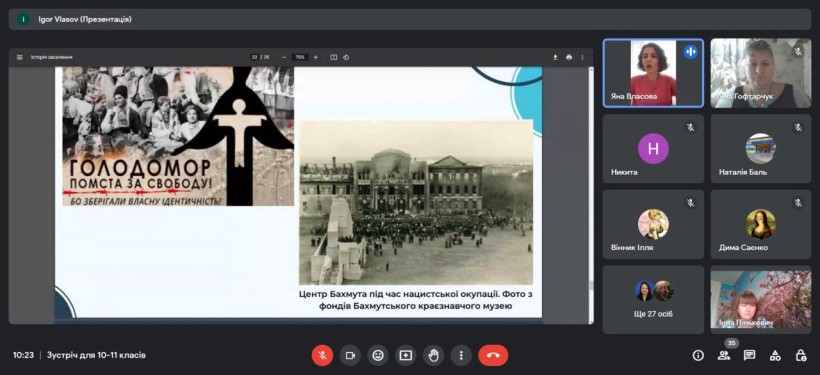Open PDF viewer more actions menu
This screenshot has height=375, width=820.
(582, 57)
